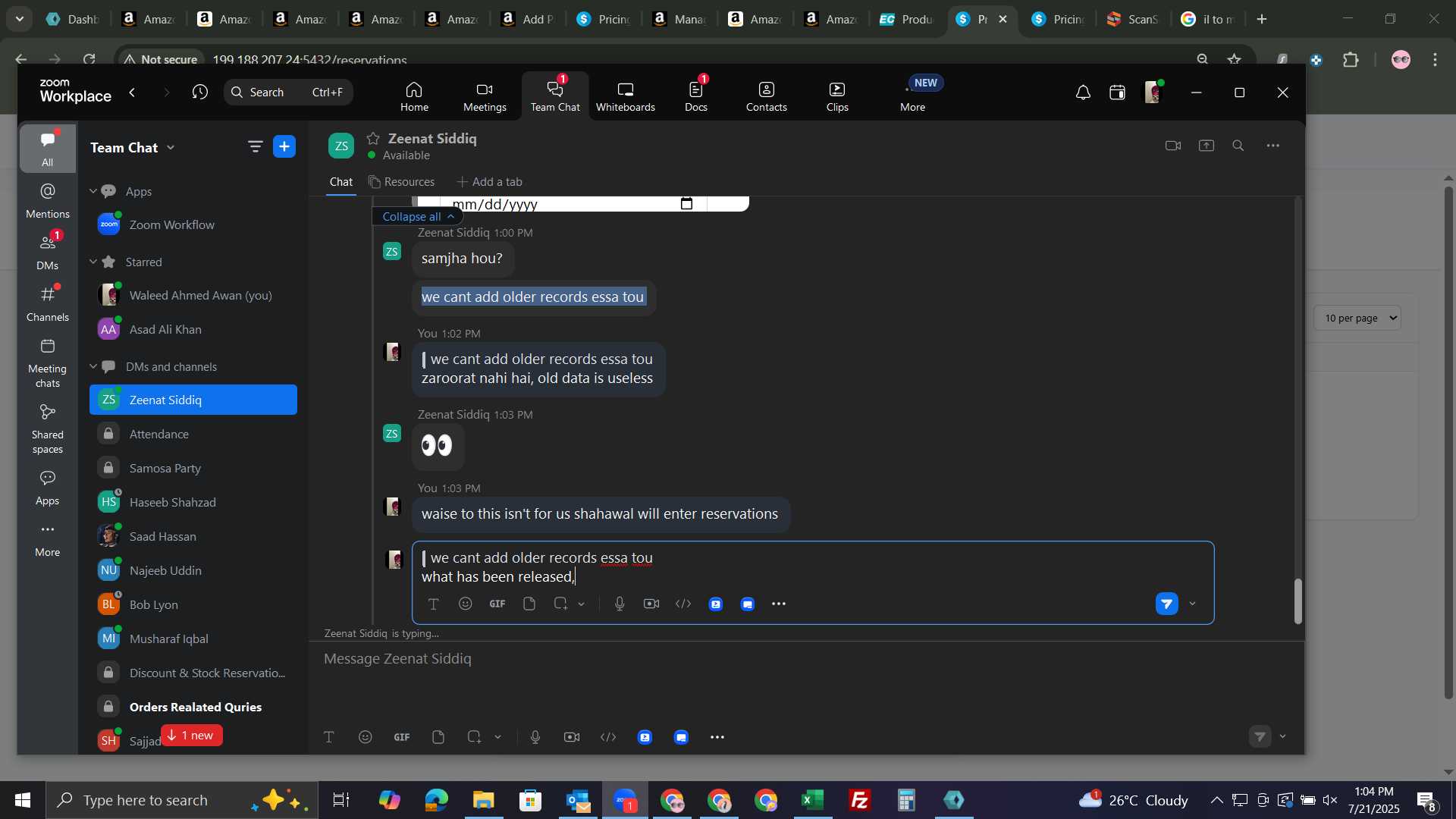Open the More menu in top navigation

pos(912,96)
